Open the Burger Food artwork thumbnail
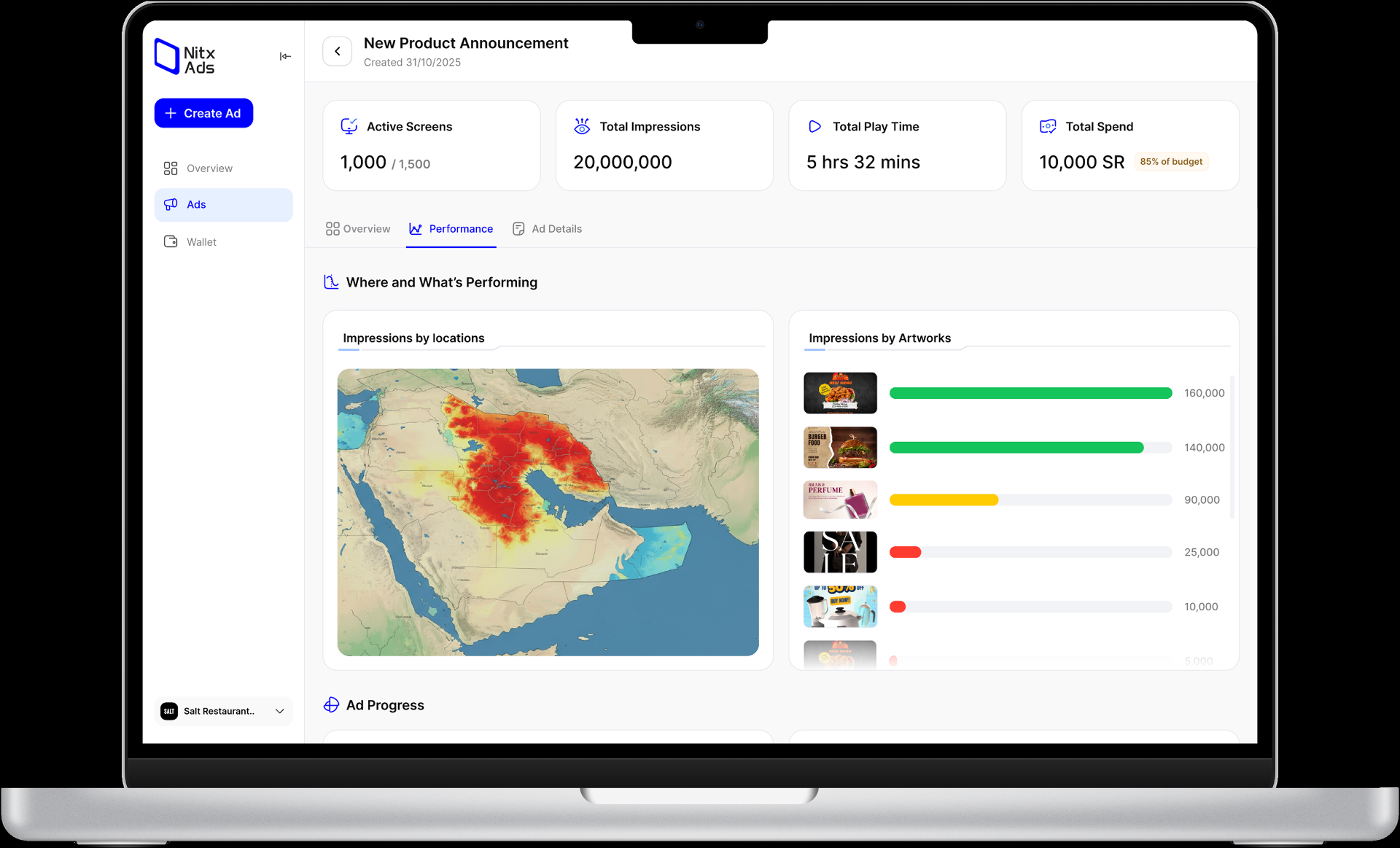 pos(840,447)
